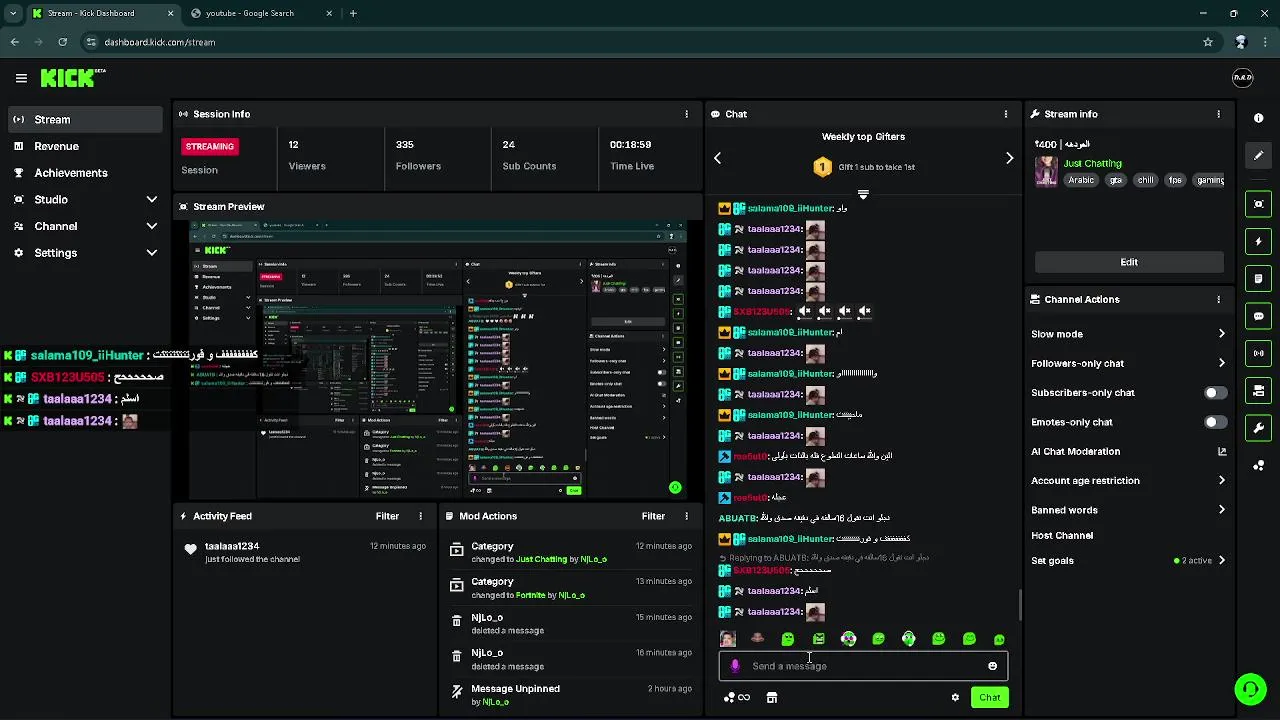Click the purple microphone icon in message box
This screenshot has width=1280, height=720.
(x=735, y=666)
